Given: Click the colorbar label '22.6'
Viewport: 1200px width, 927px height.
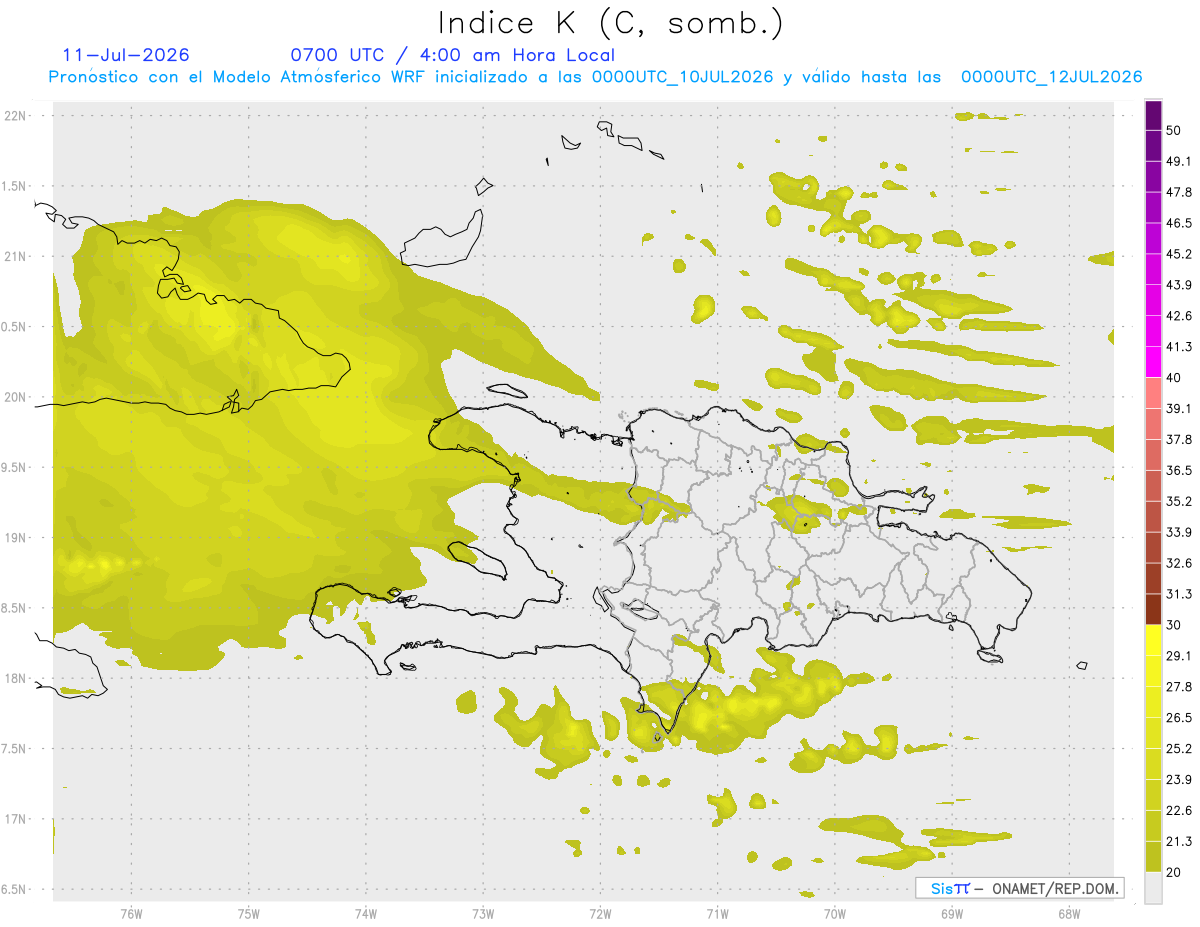Looking at the screenshot, I should (1179, 811).
